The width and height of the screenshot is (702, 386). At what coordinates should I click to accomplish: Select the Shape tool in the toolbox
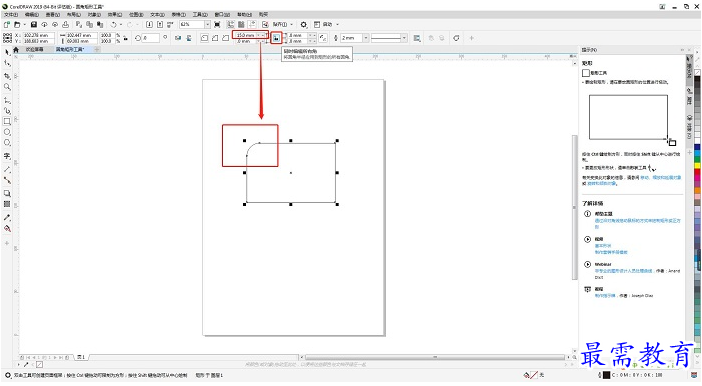(x=7, y=64)
